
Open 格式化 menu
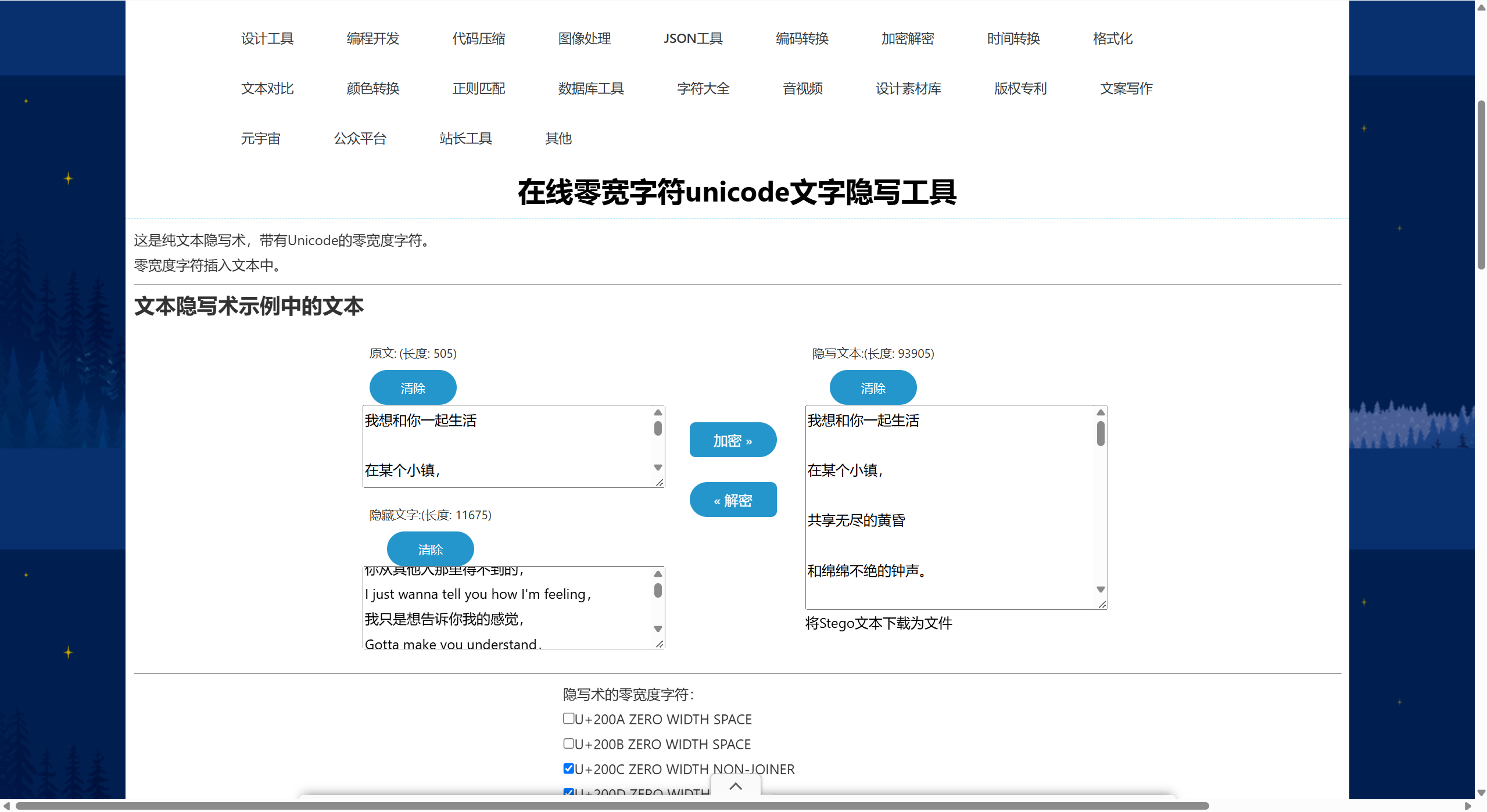tap(1113, 38)
